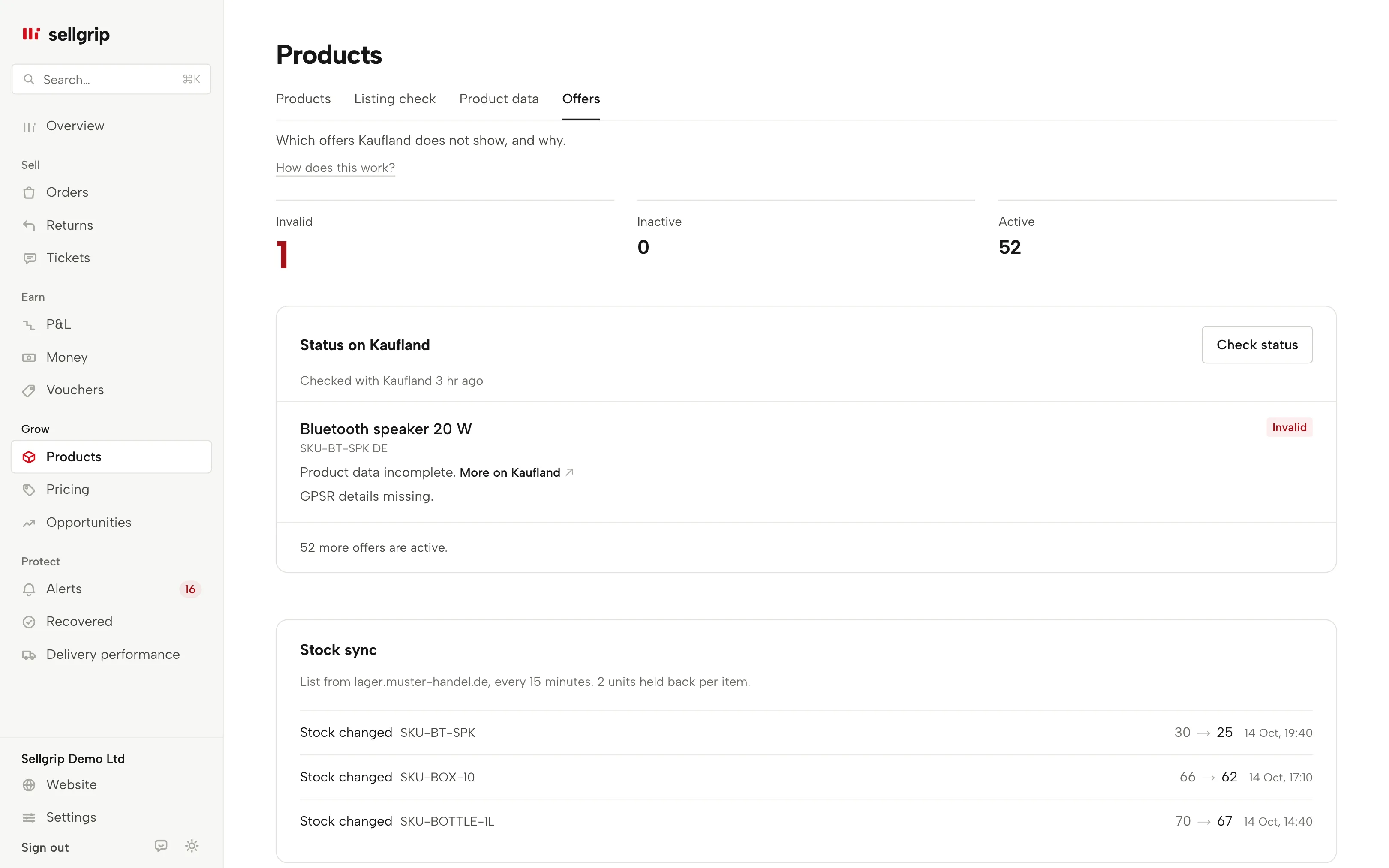1389x868 pixels.
Task: Click the Delivery performance truck icon
Action: [29, 655]
